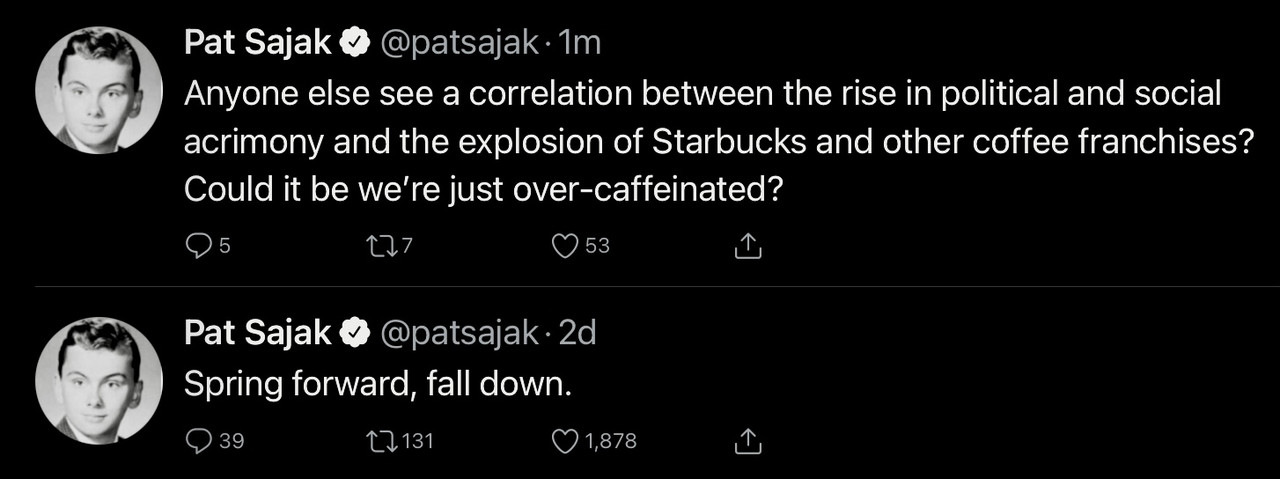Click Pat Sajak's name on the coffee tweet
The image size is (1280, 479).
click(x=258, y=43)
